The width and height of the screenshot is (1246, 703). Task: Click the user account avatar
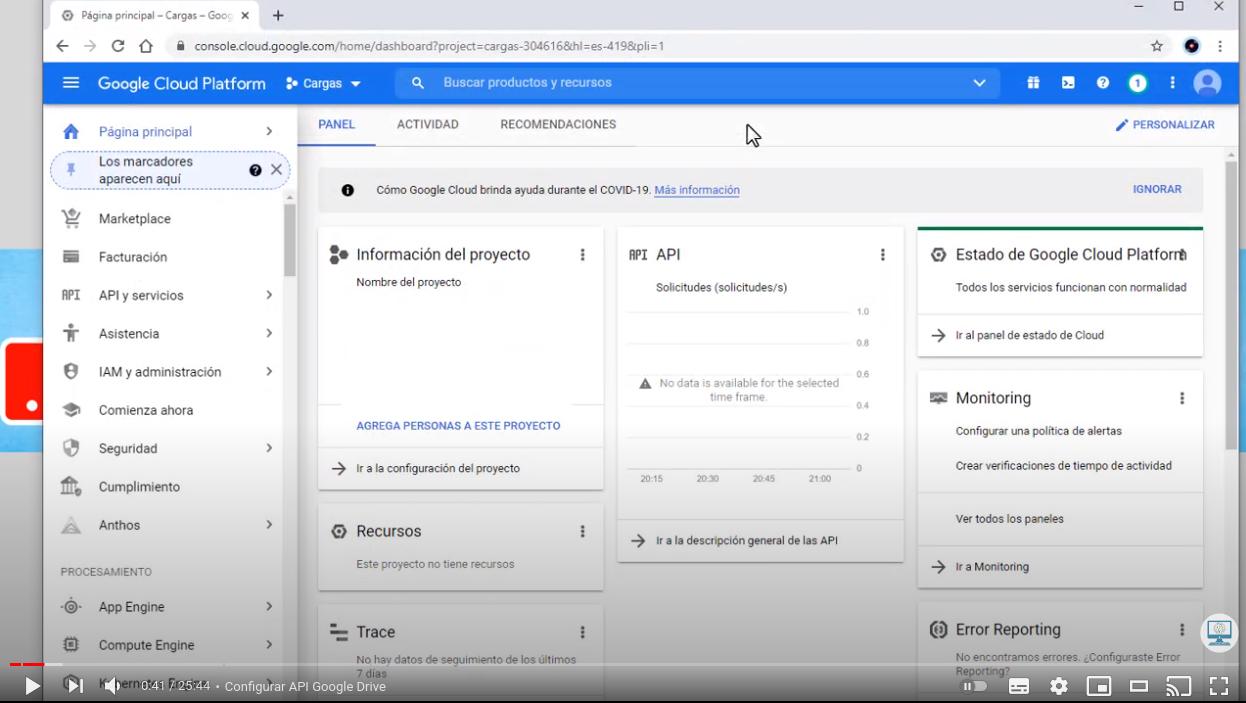pyautogui.click(x=1207, y=83)
